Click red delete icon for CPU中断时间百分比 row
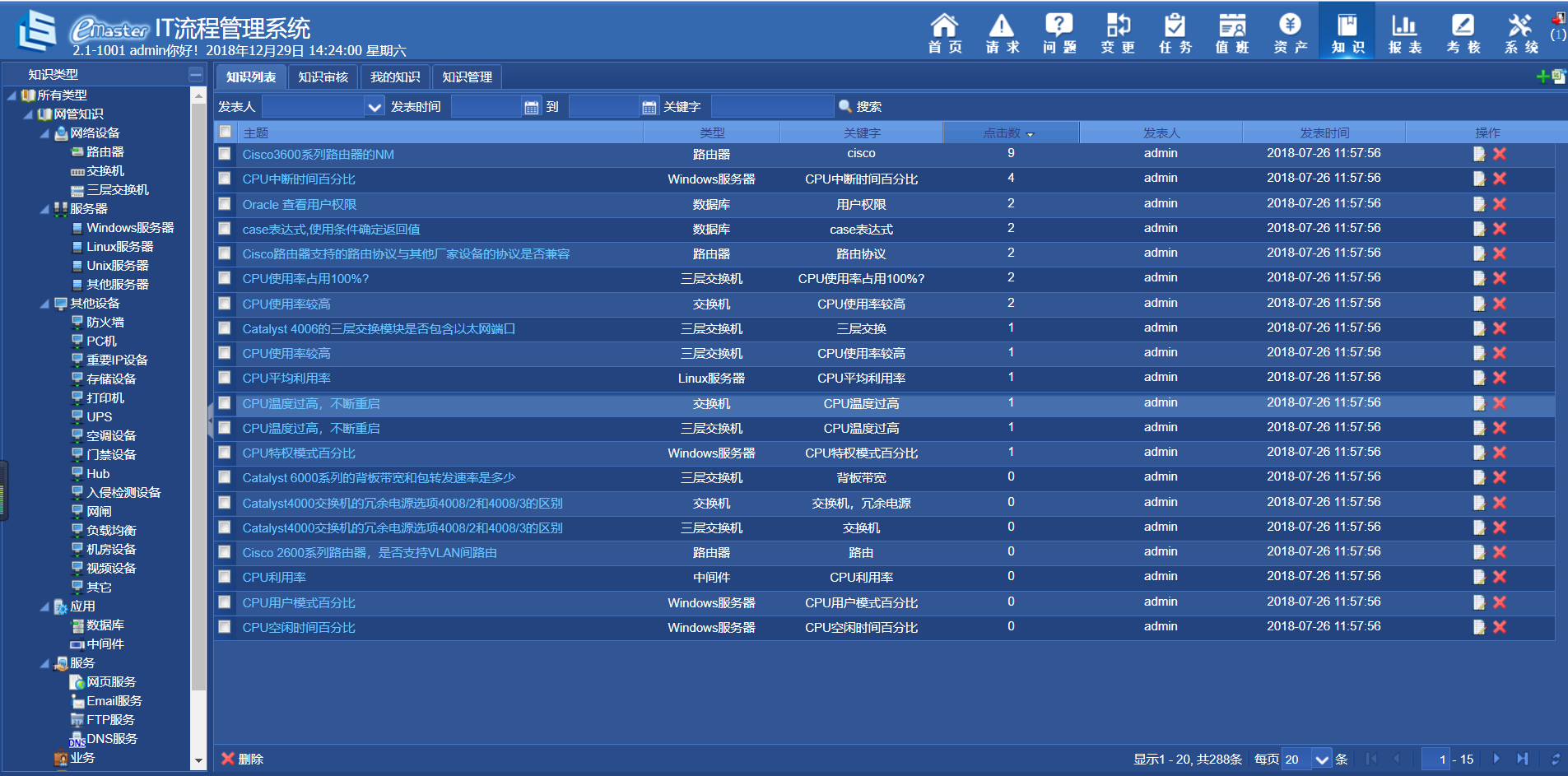This screenshot has height=776, width=1568. 1500,179
